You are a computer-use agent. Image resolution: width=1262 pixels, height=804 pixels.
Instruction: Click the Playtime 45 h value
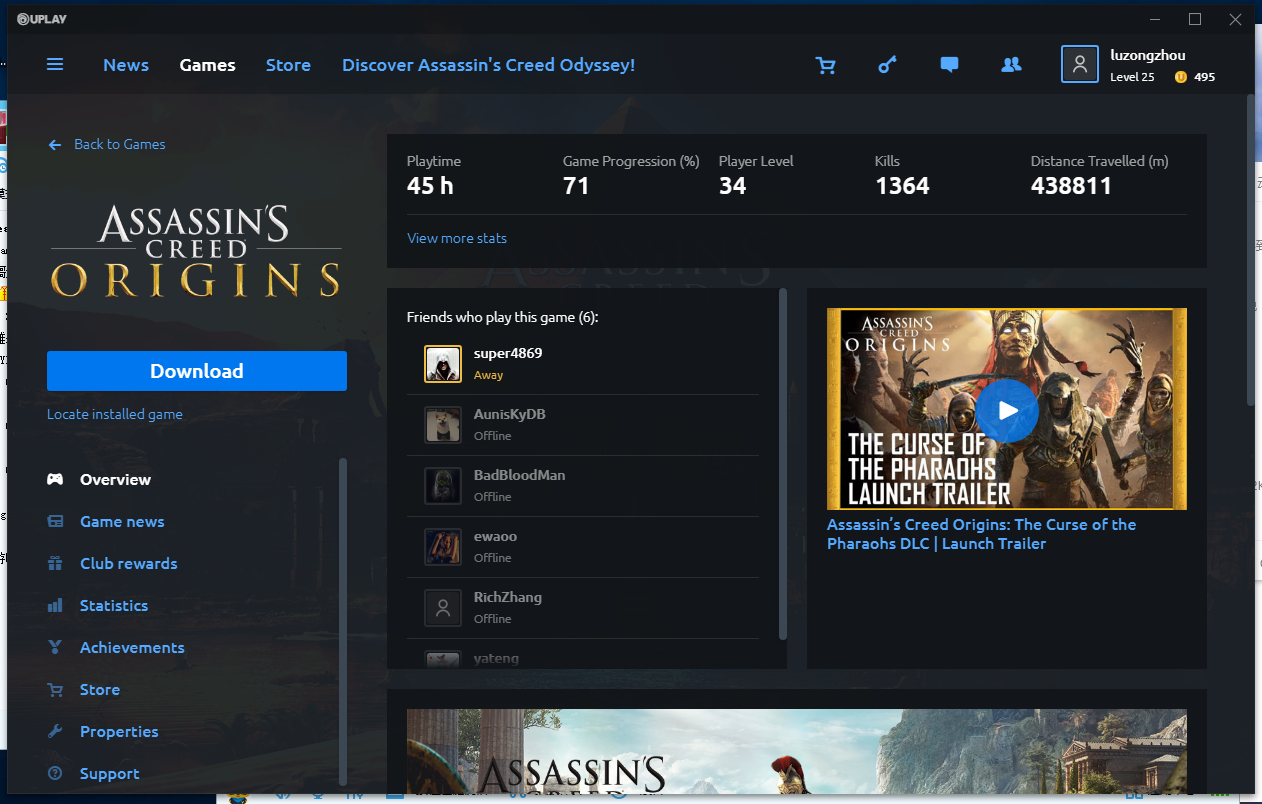coord(430,186)
